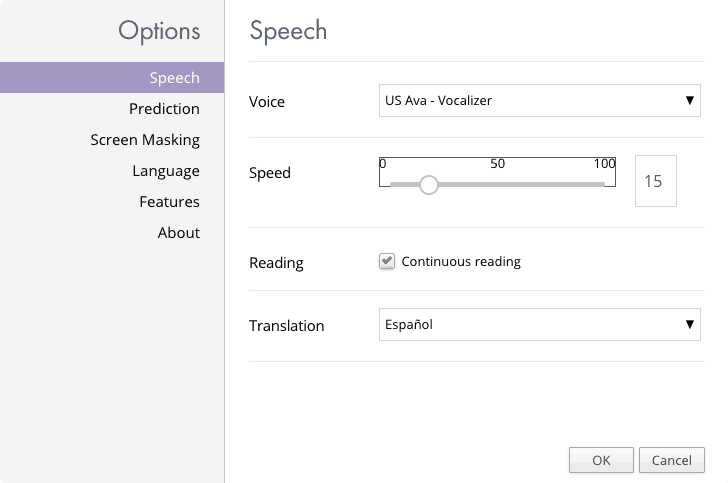728x483 pixels.
Task: Click the speed value box showing 15
Action: coord(656,181)
